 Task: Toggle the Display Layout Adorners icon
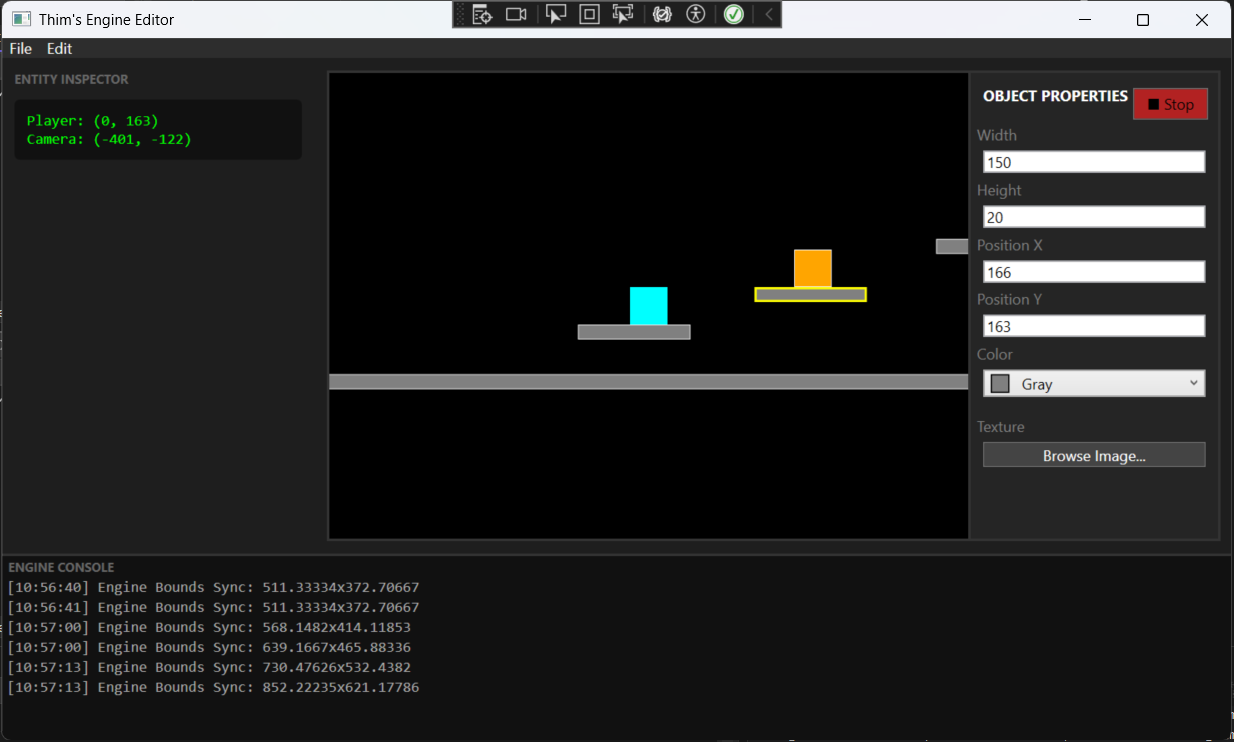pos(589,14)
